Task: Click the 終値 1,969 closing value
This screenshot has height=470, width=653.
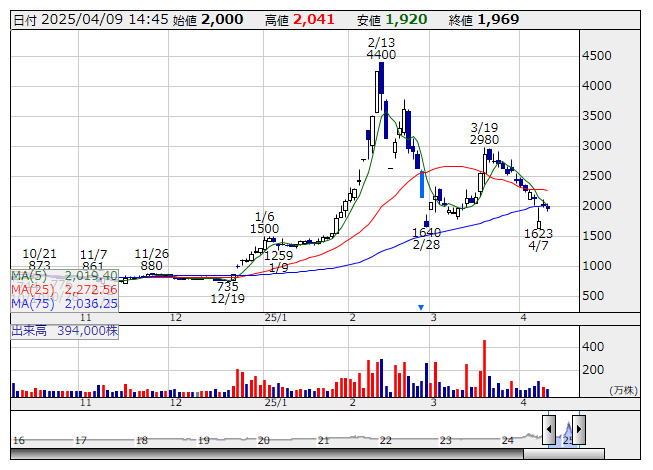Action: pos(501,19)
